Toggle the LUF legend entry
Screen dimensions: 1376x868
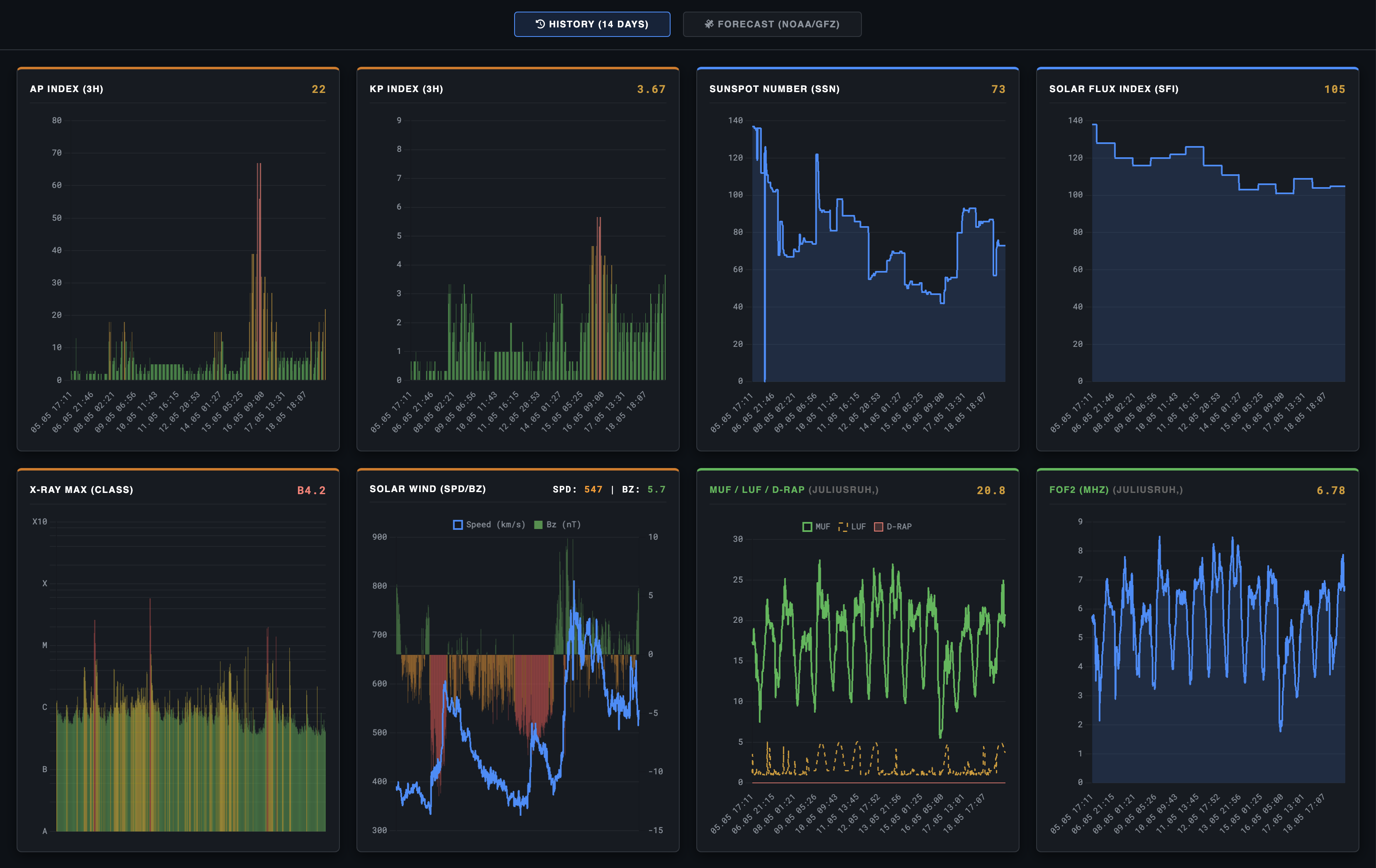click(x=852, y=527)
